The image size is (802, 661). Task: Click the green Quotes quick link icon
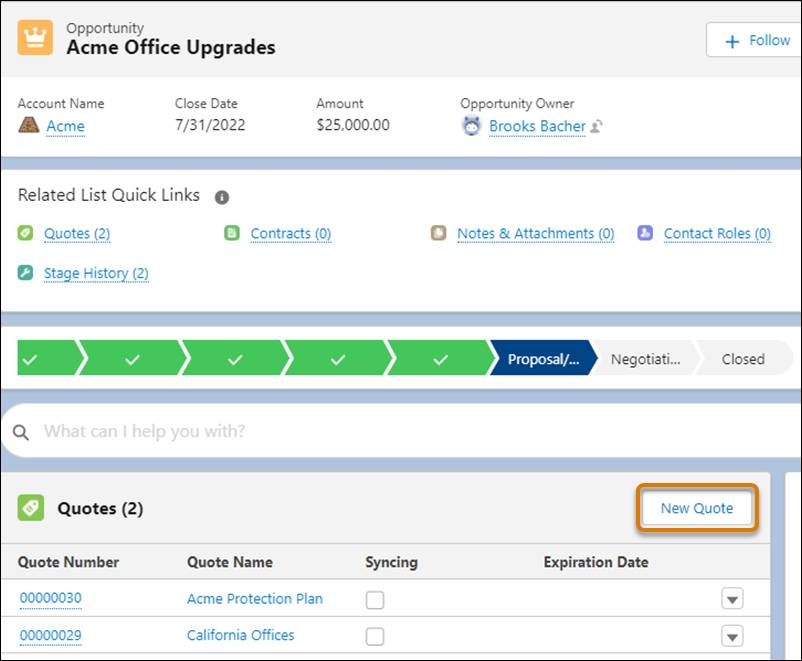[29, 233]
